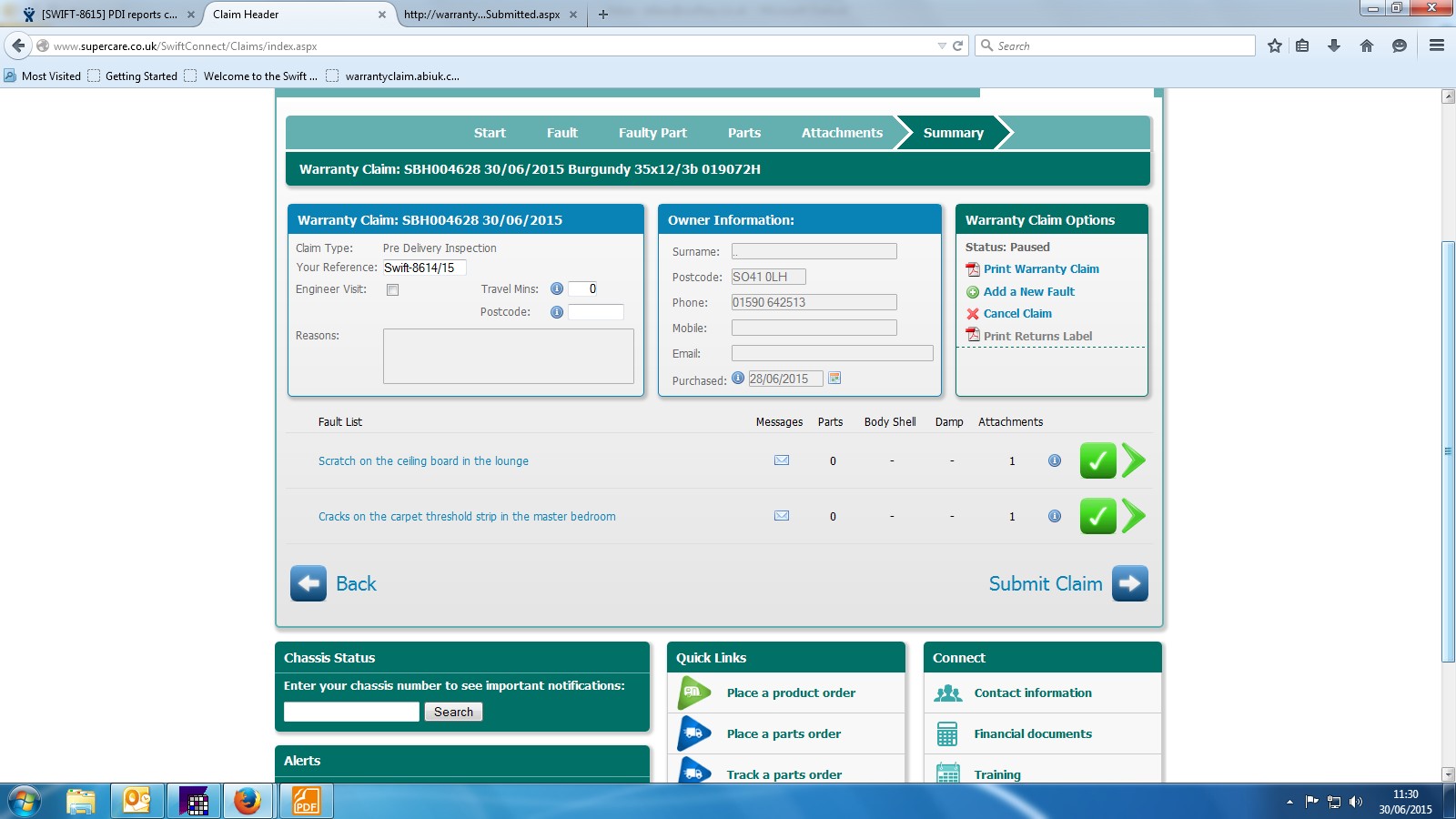The height and width of the screenshot is (819, 1456).
Task: Open the PDF application on the taskbar
Action: pos(306,801)
